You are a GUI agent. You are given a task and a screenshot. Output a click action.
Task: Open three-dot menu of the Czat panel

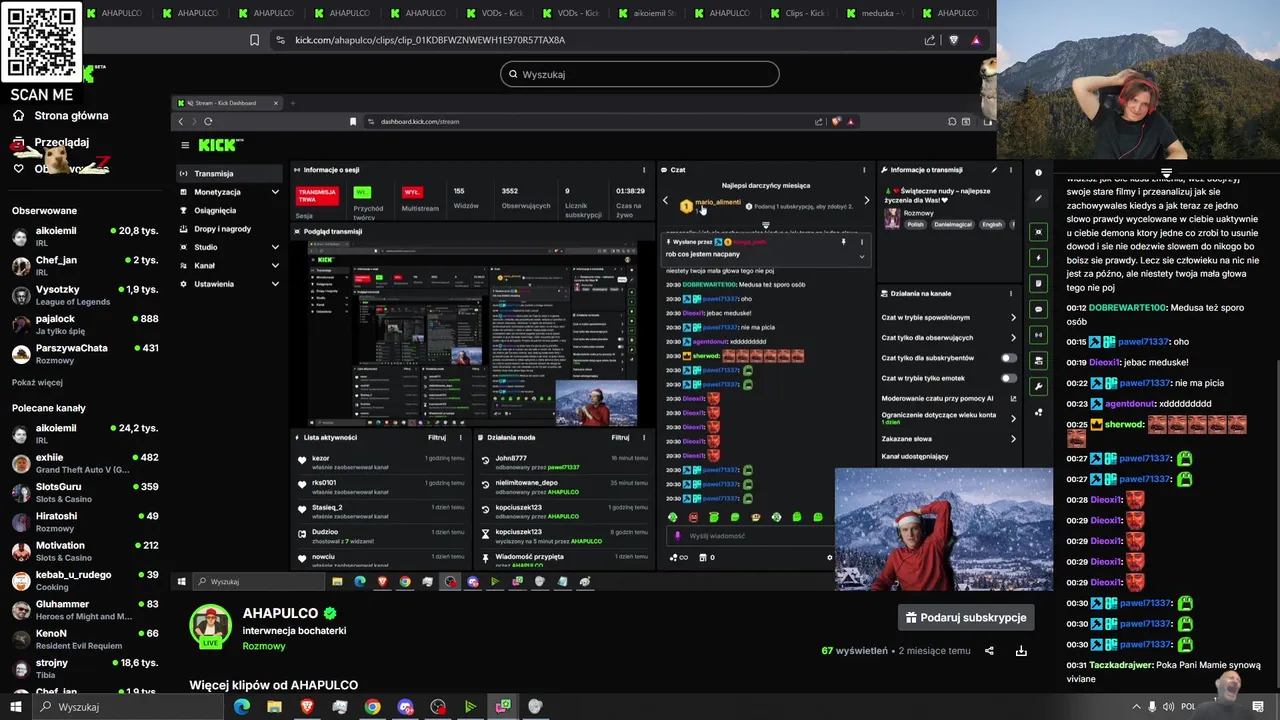(864, 170)
